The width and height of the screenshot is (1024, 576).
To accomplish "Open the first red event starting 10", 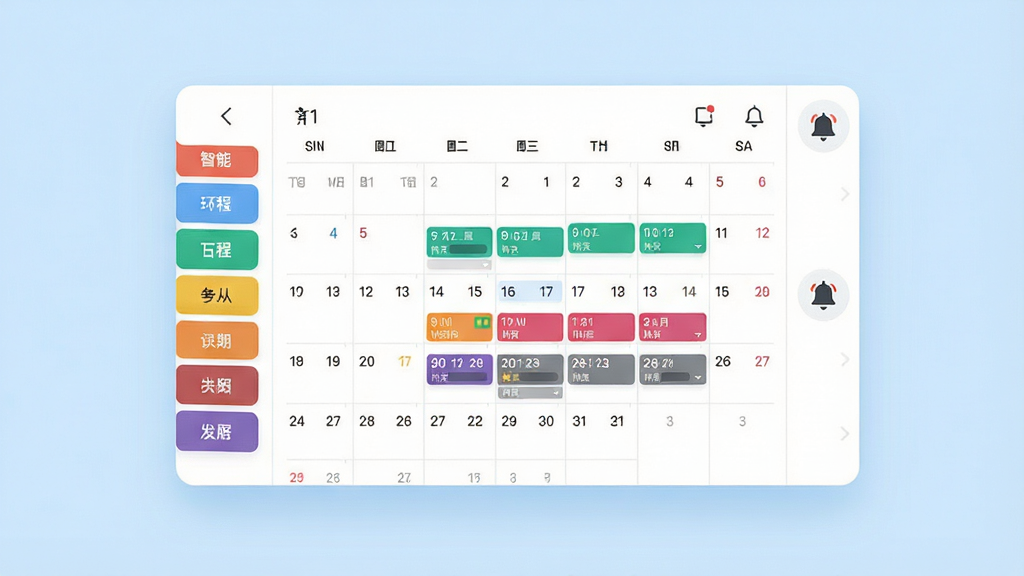I will click(x=530, y=327).
